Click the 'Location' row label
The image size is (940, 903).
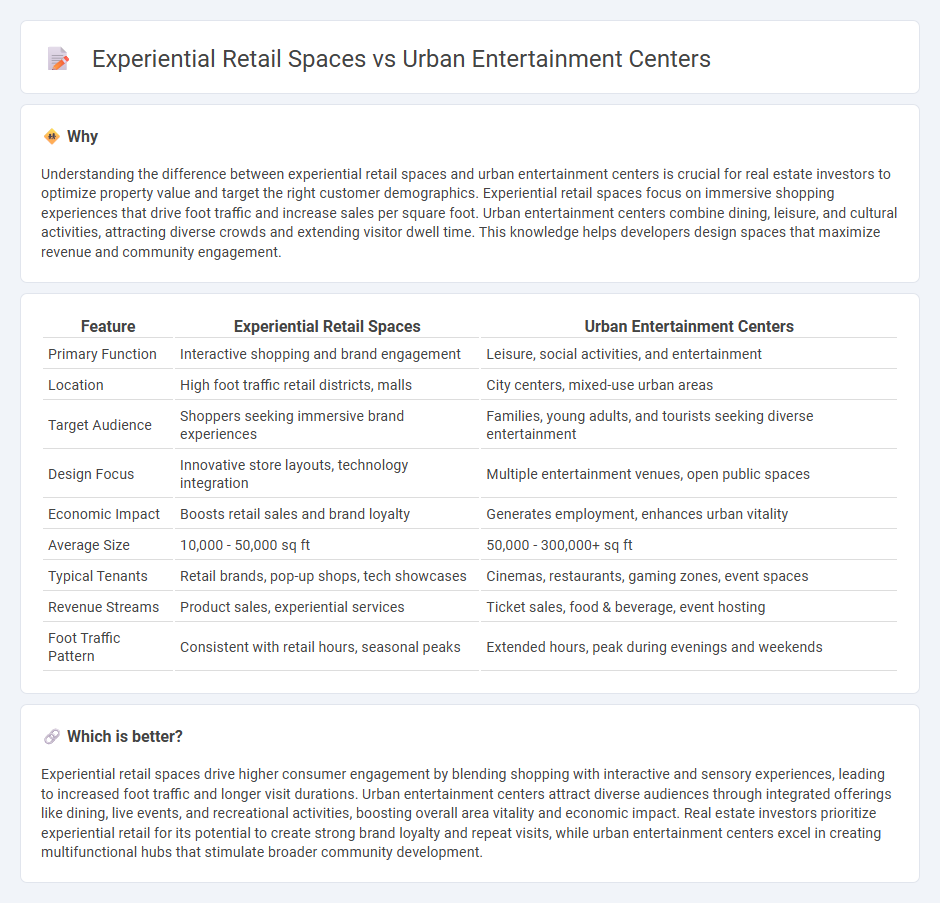point(76,385)
